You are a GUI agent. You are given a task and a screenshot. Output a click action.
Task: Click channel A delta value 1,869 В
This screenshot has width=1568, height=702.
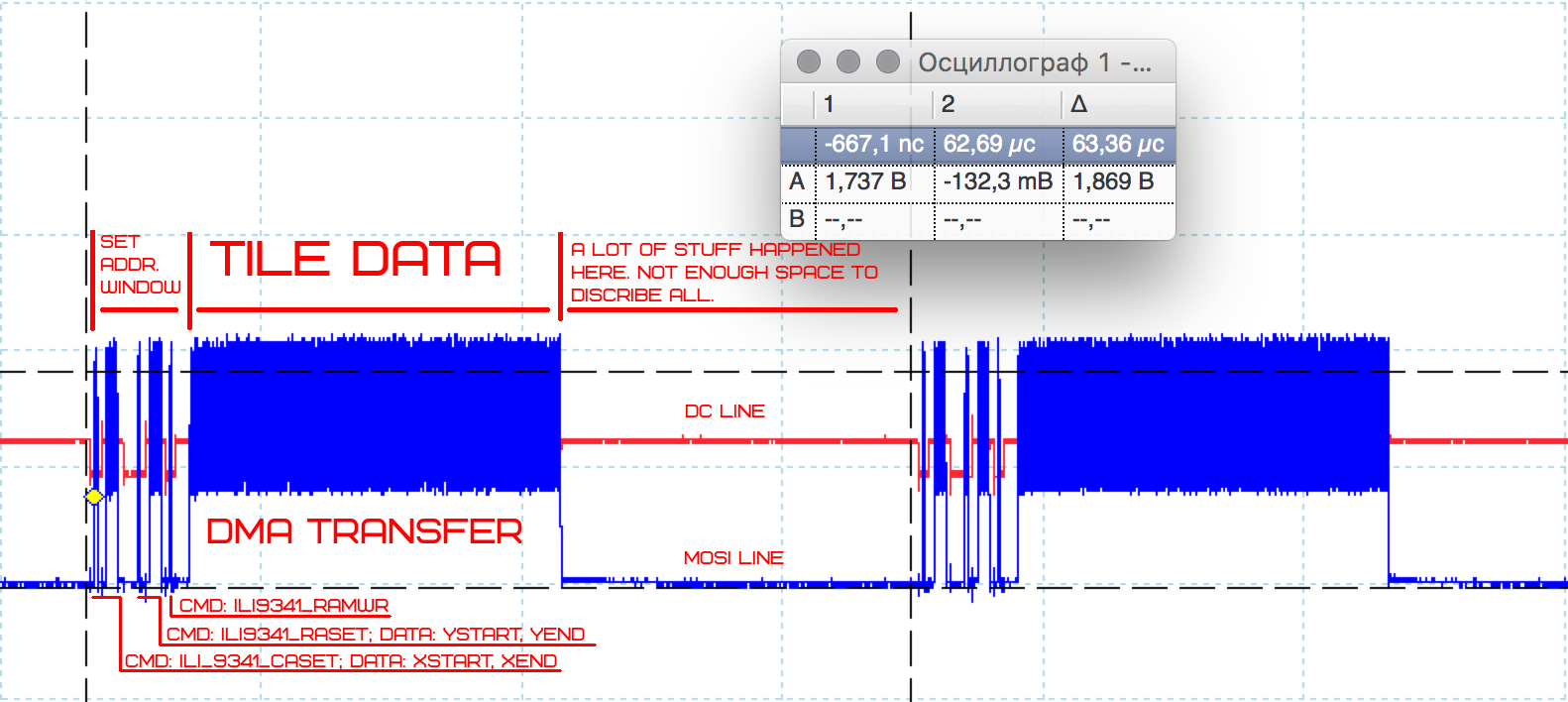click(x=1114, y=181)
